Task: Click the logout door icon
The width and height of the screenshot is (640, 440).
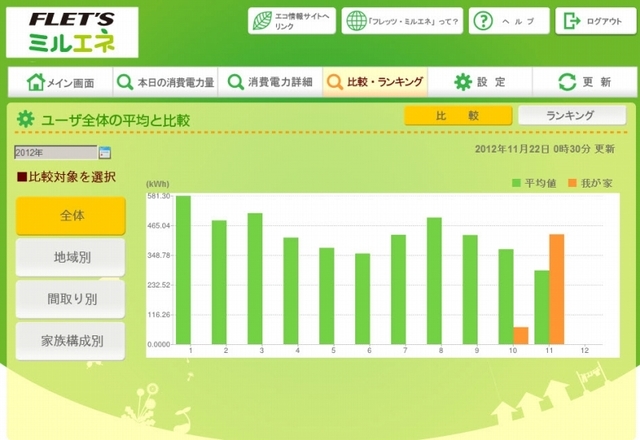Action: 571,21
